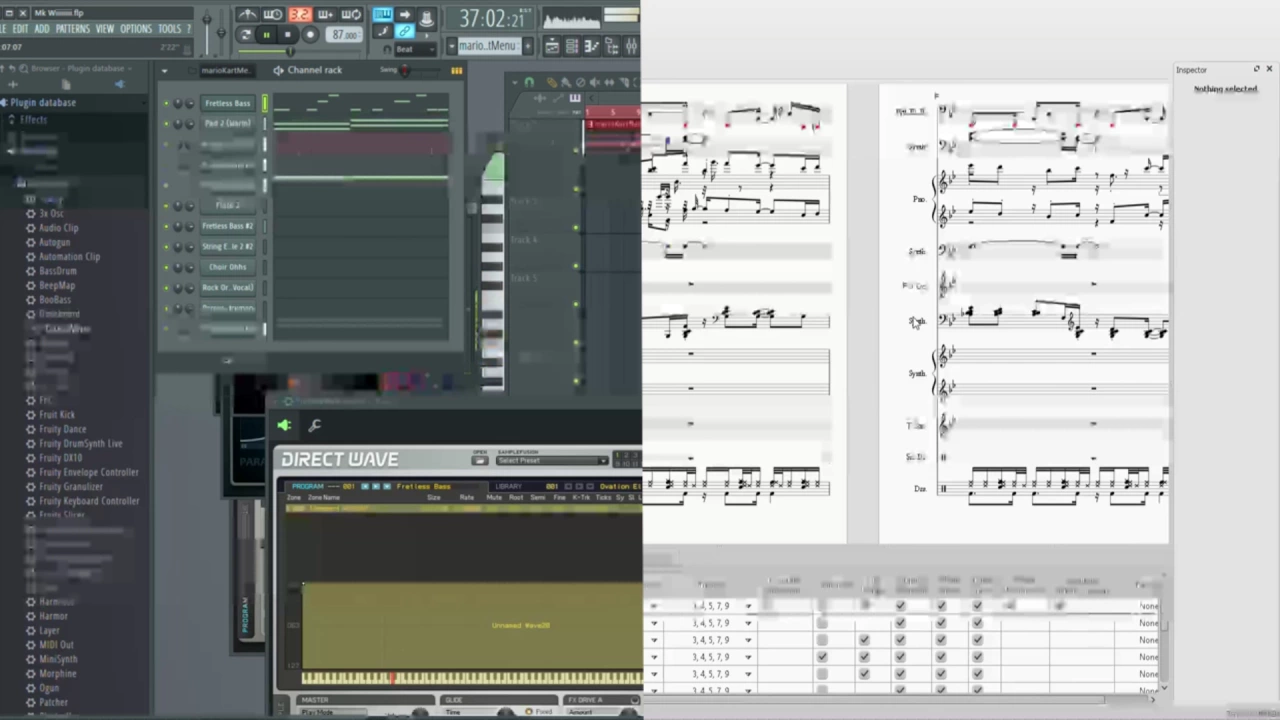
Task: Click the Channel rack Swing slider knob
Action: (404, 70)
